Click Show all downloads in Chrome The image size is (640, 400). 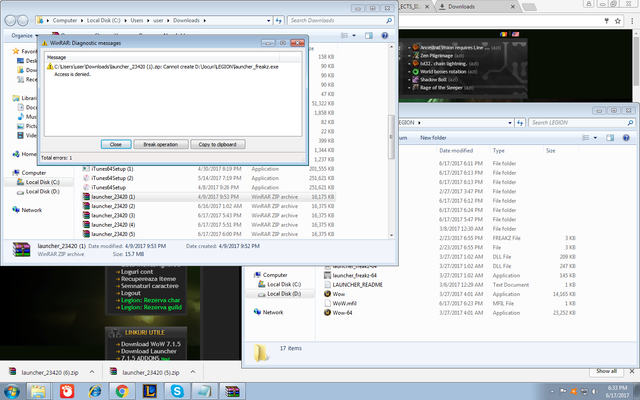click(x=606, y=371)
